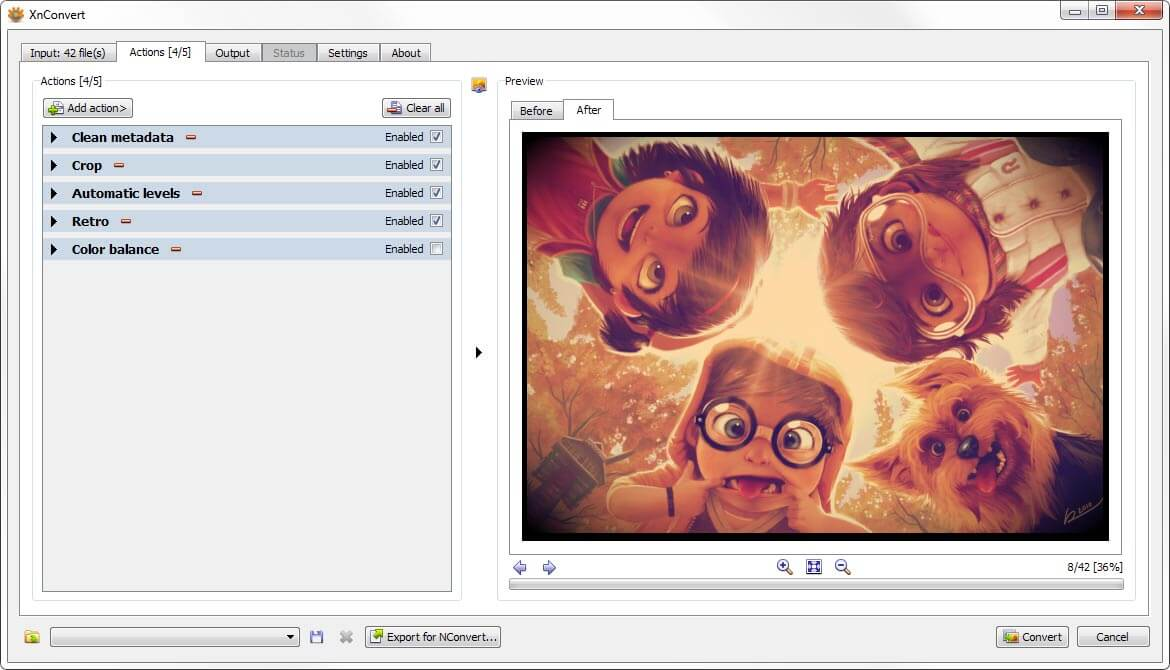1170x670 pixels.
Task: Uncheck the Retro action's Enabled box
Action: (437, 221)
